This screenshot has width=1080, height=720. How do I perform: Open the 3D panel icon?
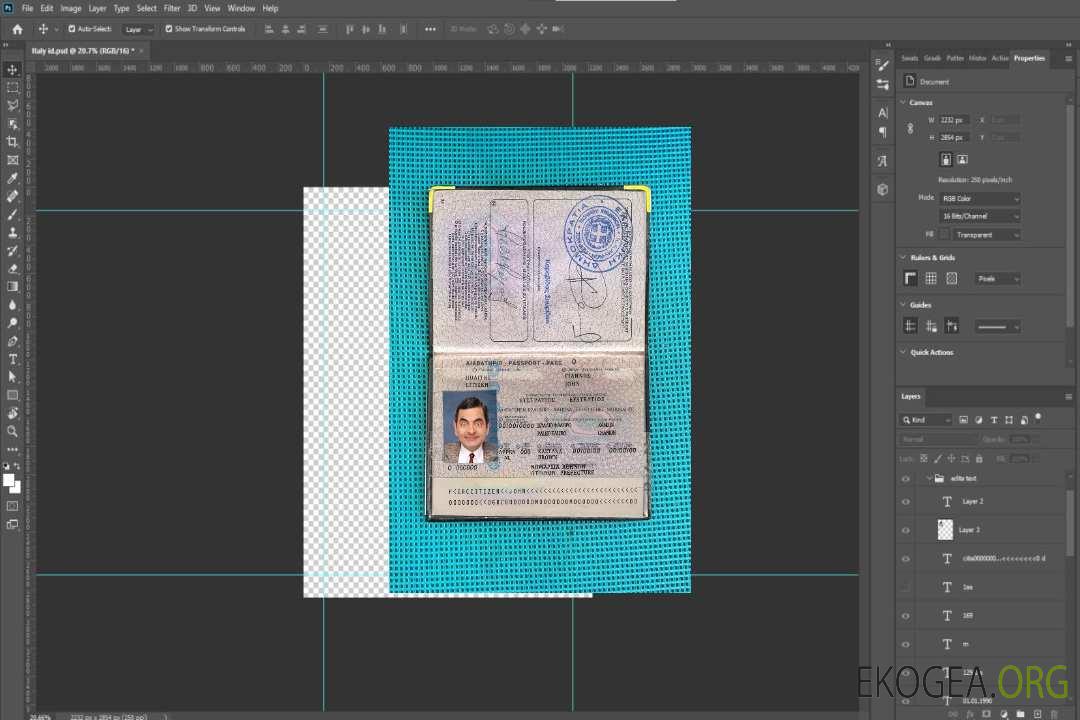tap(882, 189)
